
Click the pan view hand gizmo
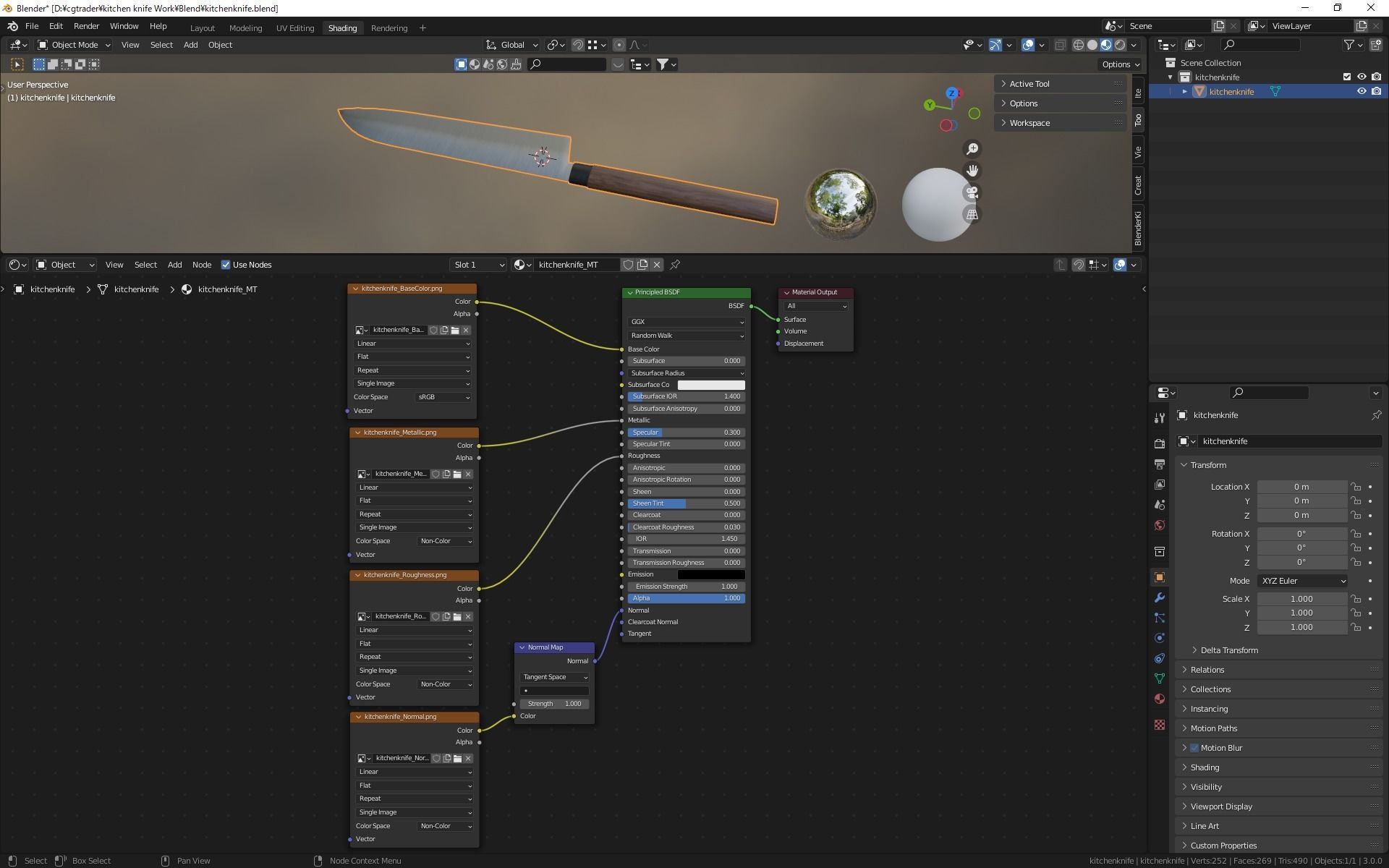coord(972,171)
